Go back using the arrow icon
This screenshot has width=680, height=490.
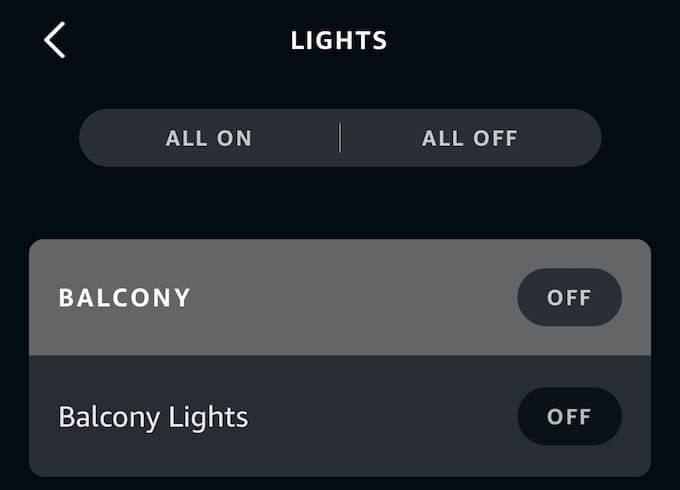click(x=55, y=41)
